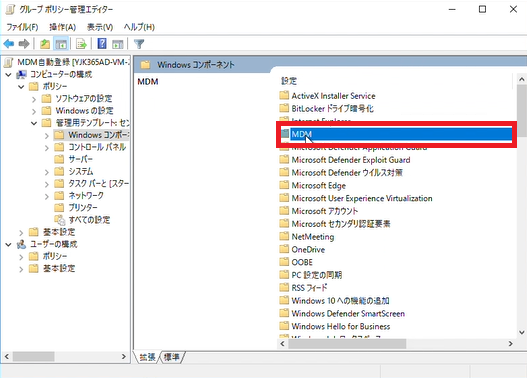Expand the コントロール パネル node
Screen dimensions: 527x378
pyautogui.click(x=47, y=148)
